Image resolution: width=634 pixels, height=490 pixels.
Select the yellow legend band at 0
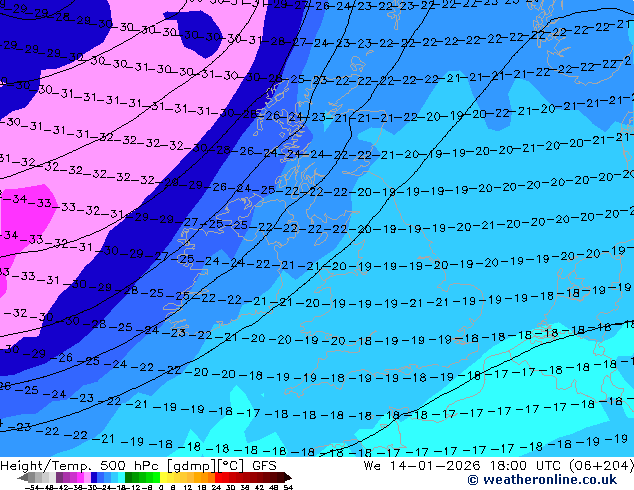[163, 477]
